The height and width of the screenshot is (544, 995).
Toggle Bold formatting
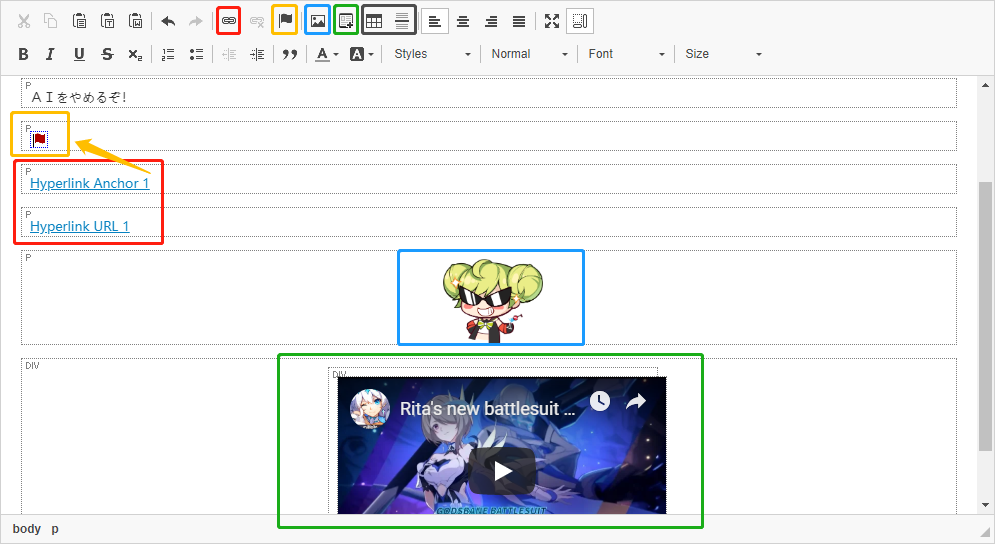[x=23, y=54]
